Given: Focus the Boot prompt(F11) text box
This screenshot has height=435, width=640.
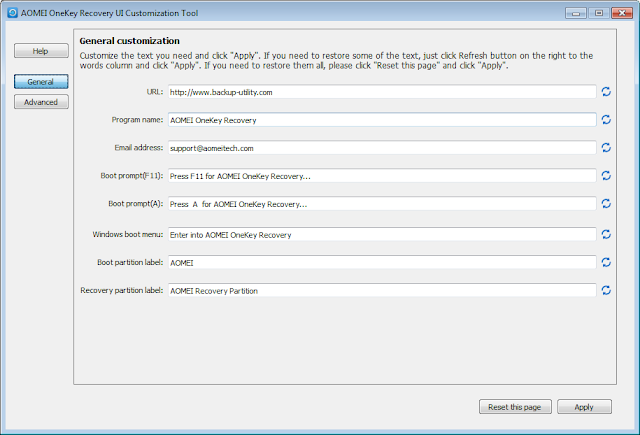Looking at the screenshot, I should point(382,175).
